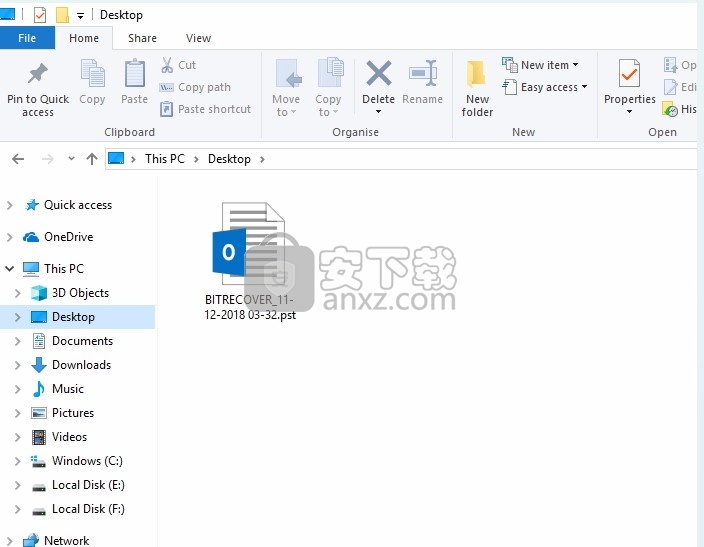Switch to the View ribbon tab
This screenshot has width=704, height=547.
point(198,38)
